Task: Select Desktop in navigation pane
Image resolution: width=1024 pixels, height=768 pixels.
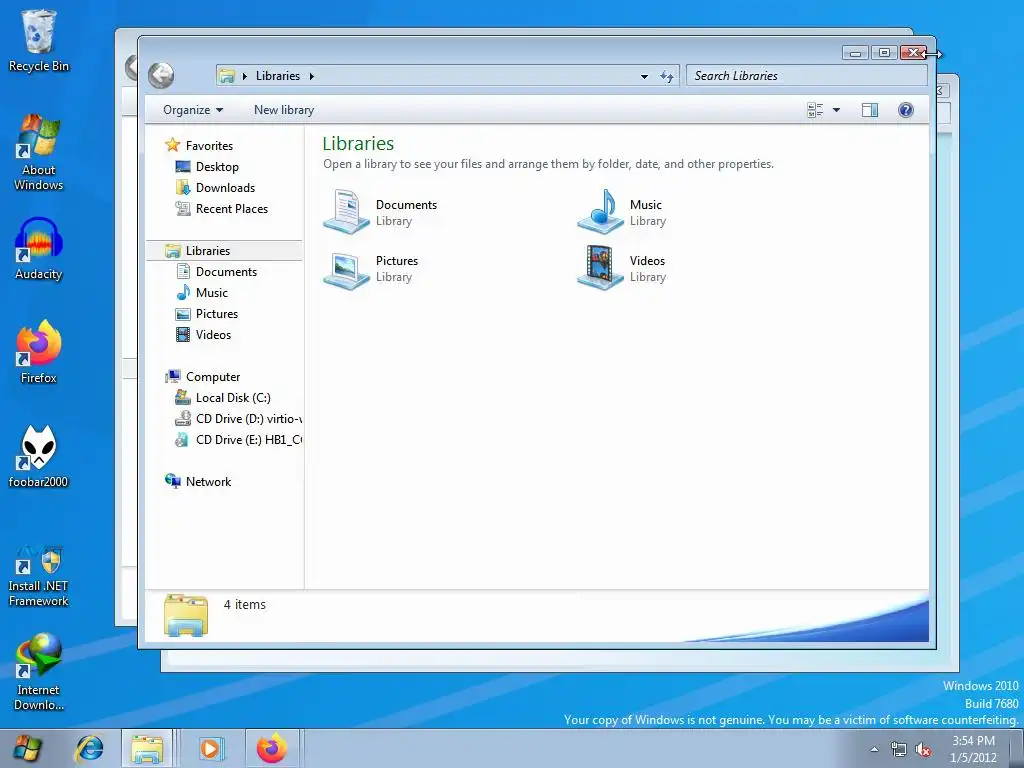Action: (x=217, y=167)
